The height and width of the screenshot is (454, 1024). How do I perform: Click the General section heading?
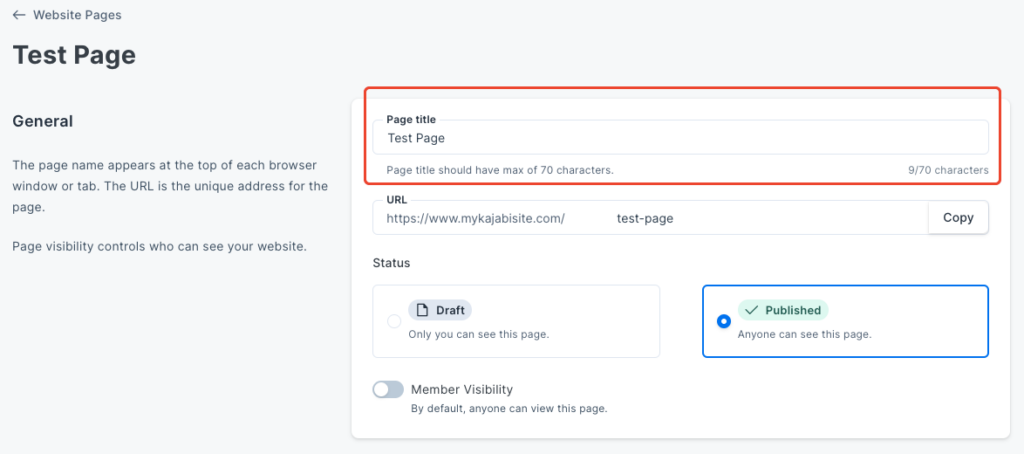[x=43, y=122]
